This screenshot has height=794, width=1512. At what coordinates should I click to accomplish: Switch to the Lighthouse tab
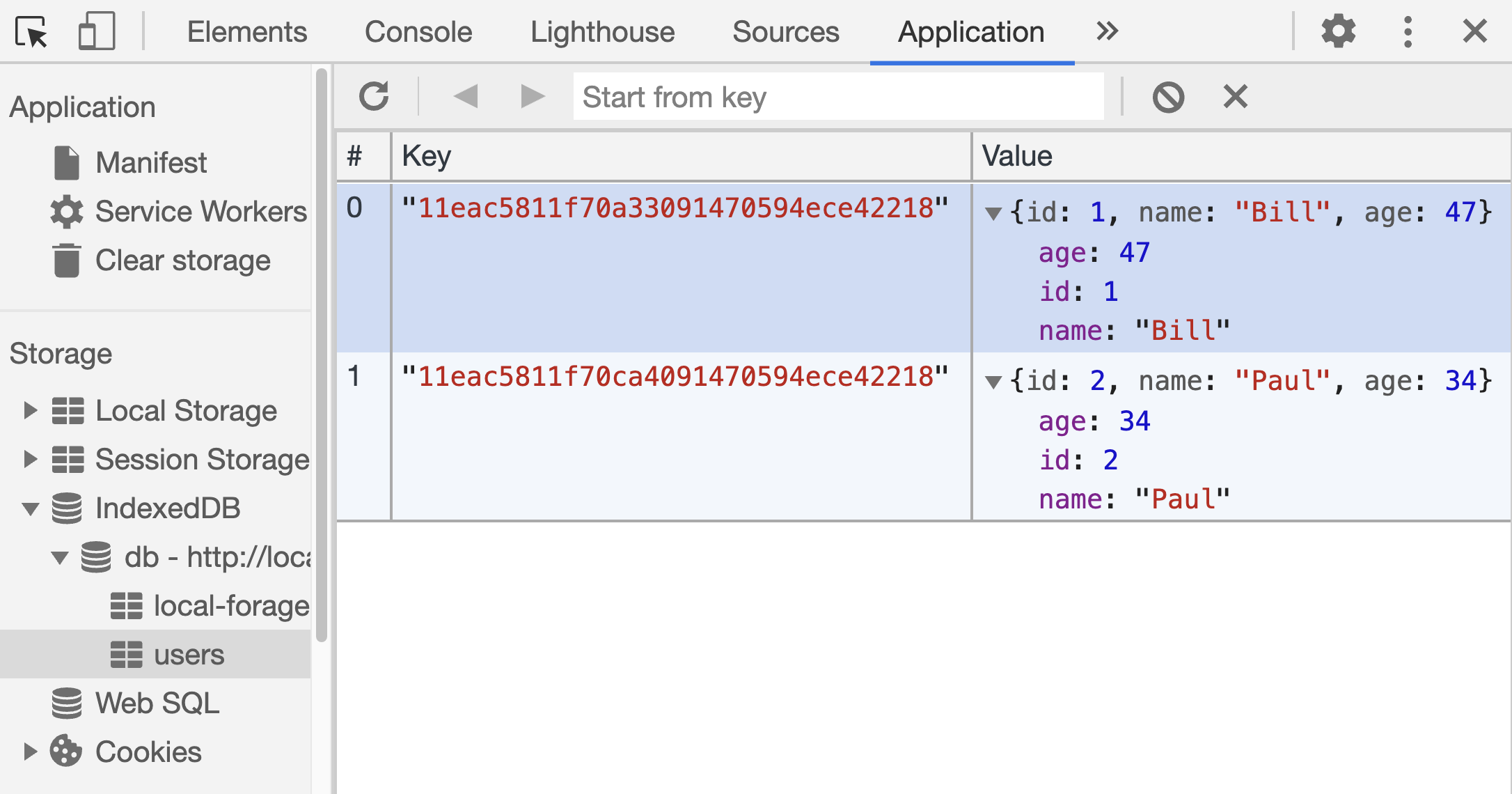click(x=602, y=32)
